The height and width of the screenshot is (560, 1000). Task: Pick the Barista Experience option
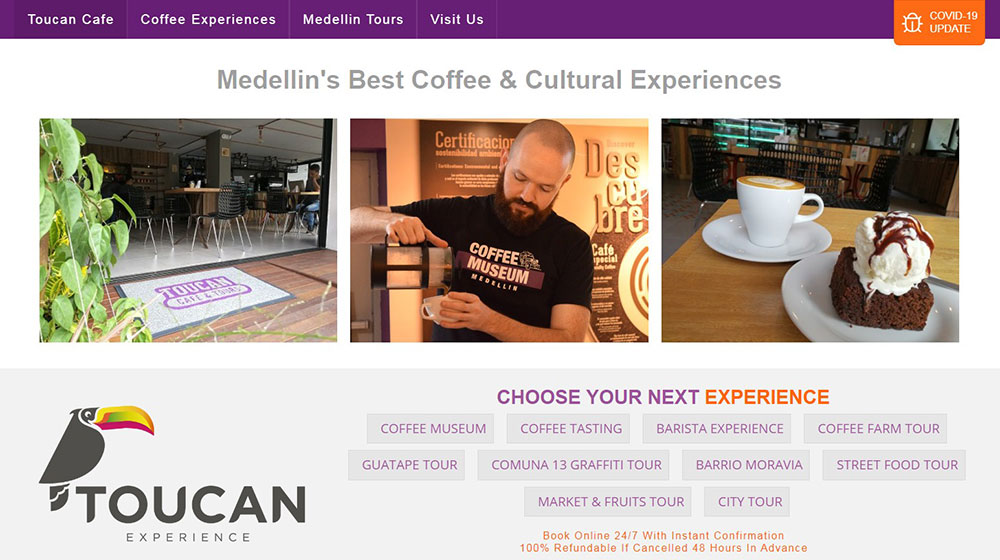click(x=719, y=429)
